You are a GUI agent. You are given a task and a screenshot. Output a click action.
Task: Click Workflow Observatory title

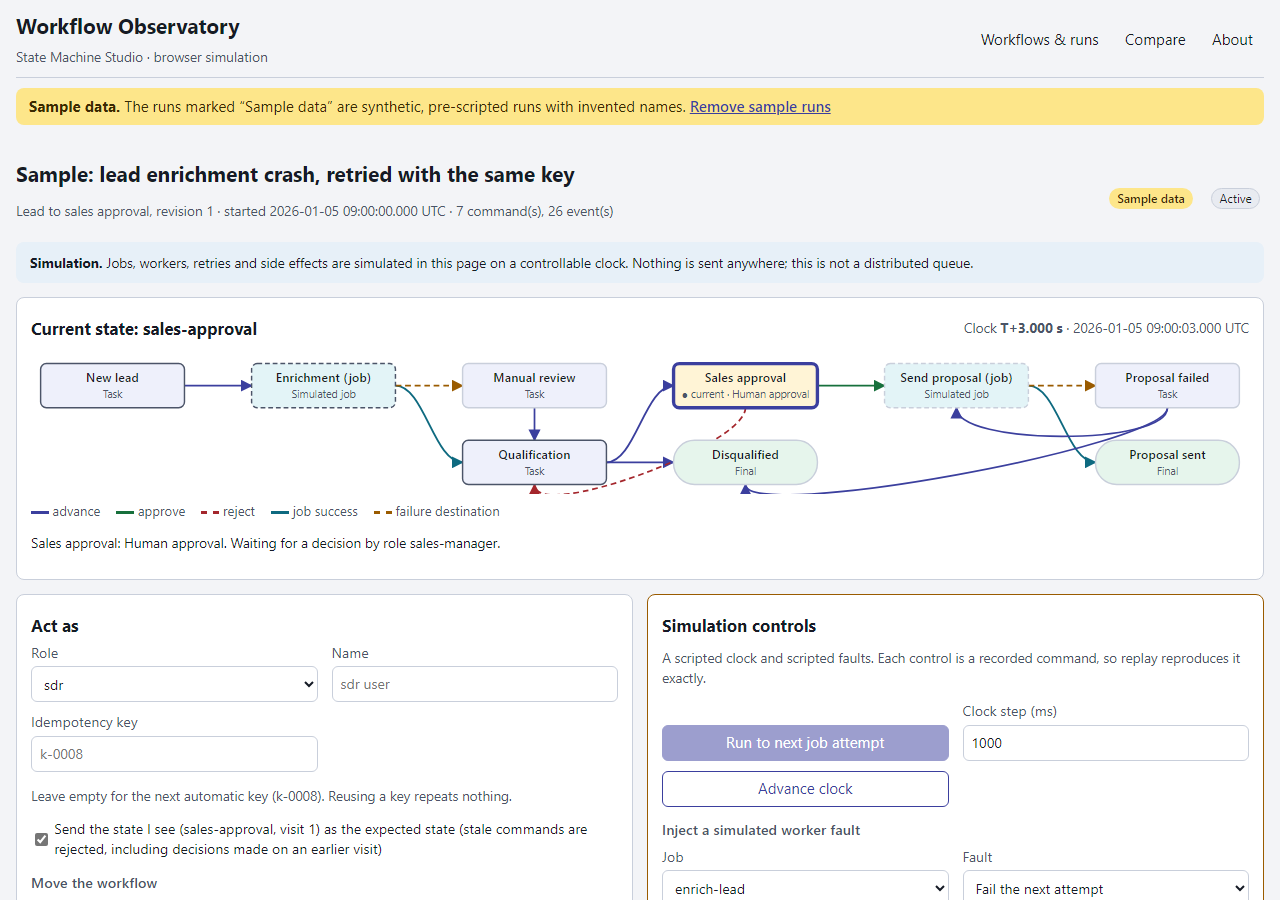point(128,27)
